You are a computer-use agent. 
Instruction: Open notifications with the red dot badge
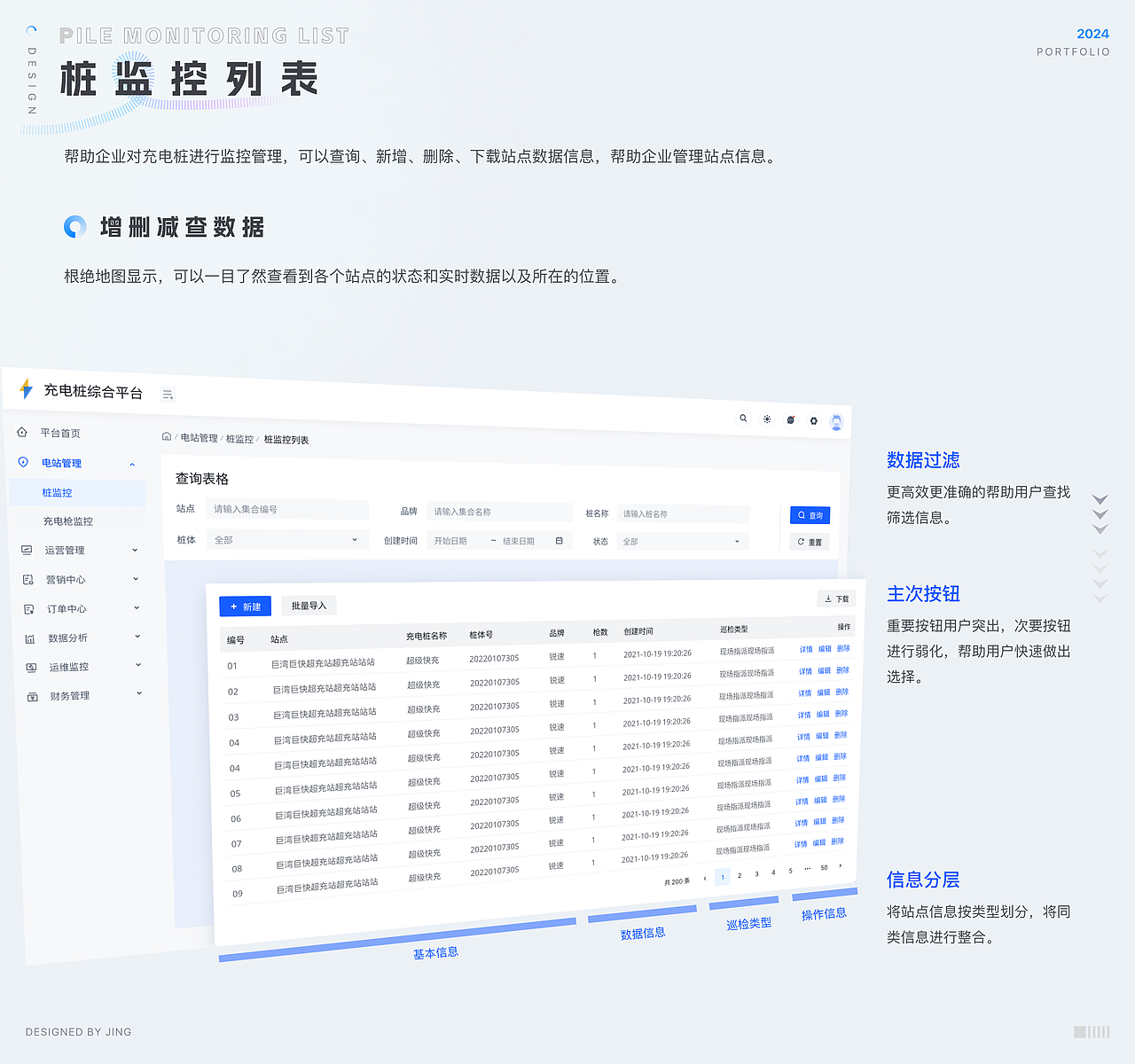click(790, 419)
